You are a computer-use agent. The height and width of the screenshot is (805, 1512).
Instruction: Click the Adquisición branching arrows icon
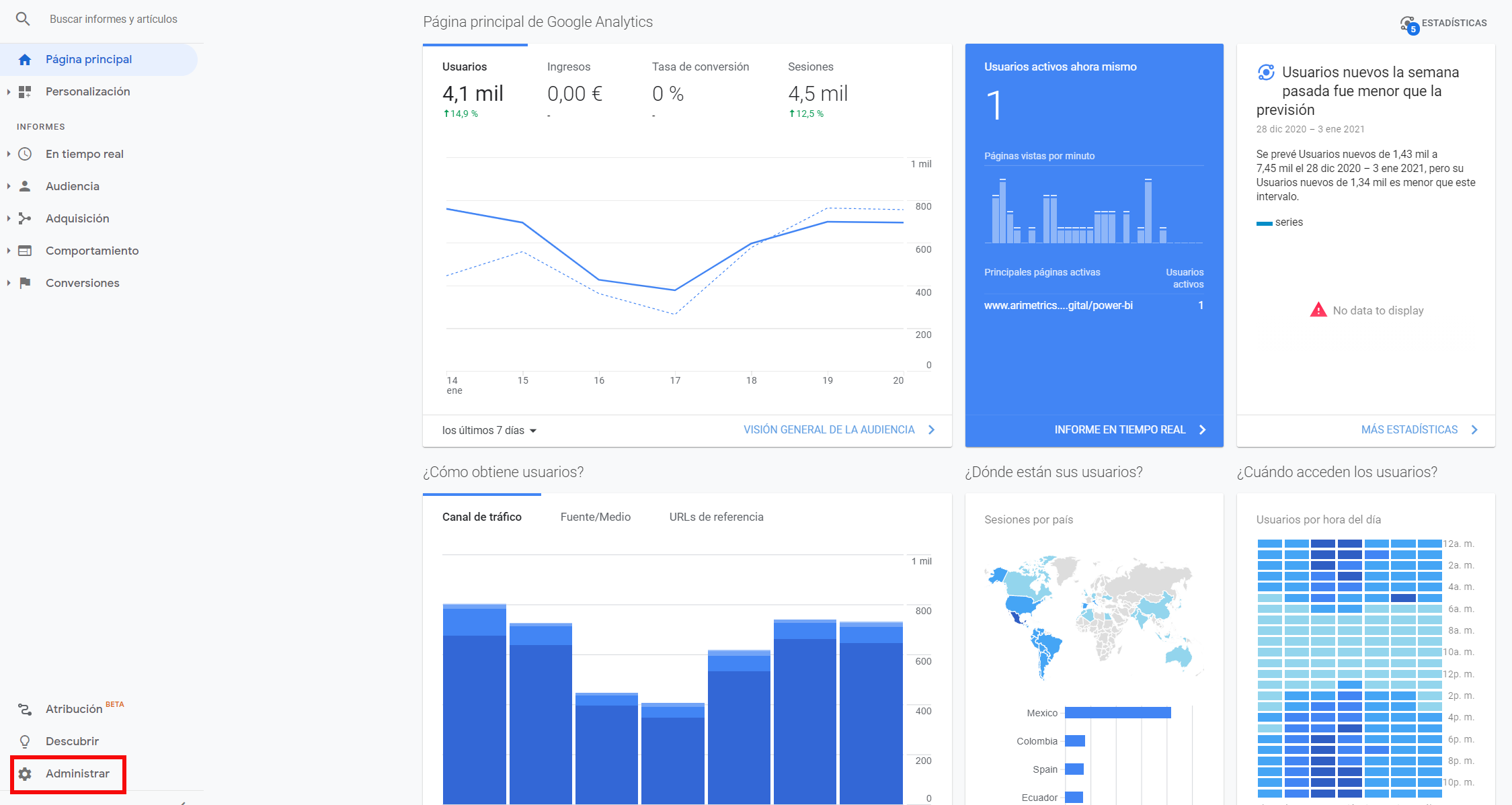25,218
